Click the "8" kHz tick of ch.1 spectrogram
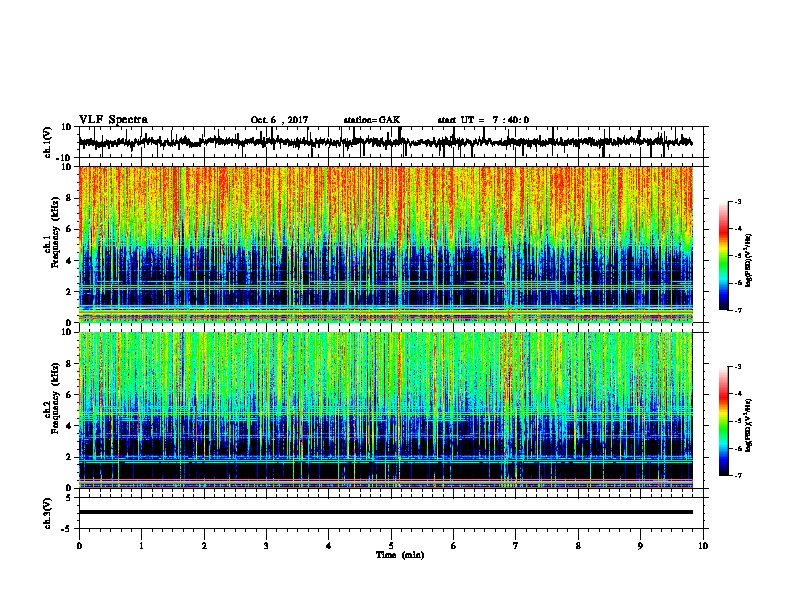The image size is (792, 612). [x=70, y=198]
